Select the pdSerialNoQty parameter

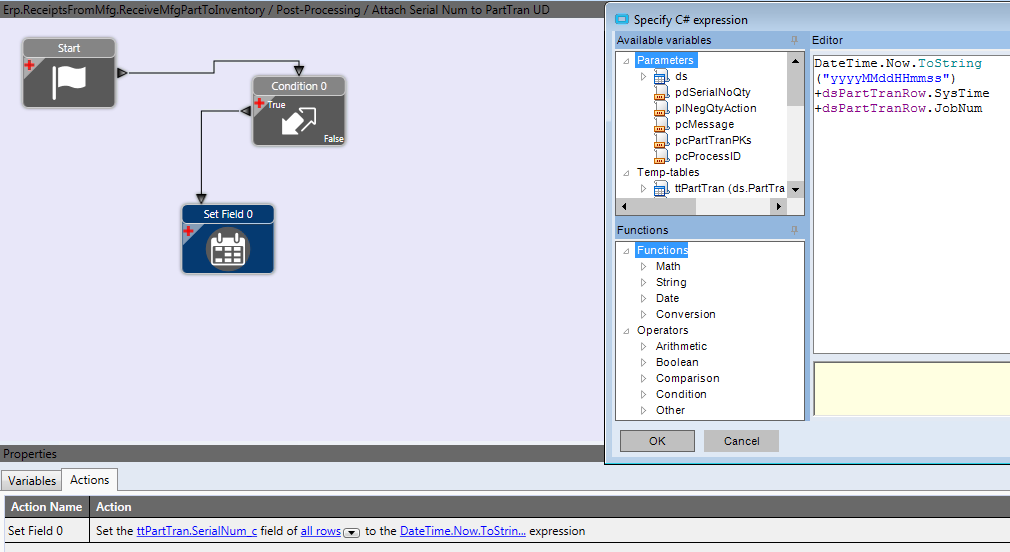(x=712, y=93)
